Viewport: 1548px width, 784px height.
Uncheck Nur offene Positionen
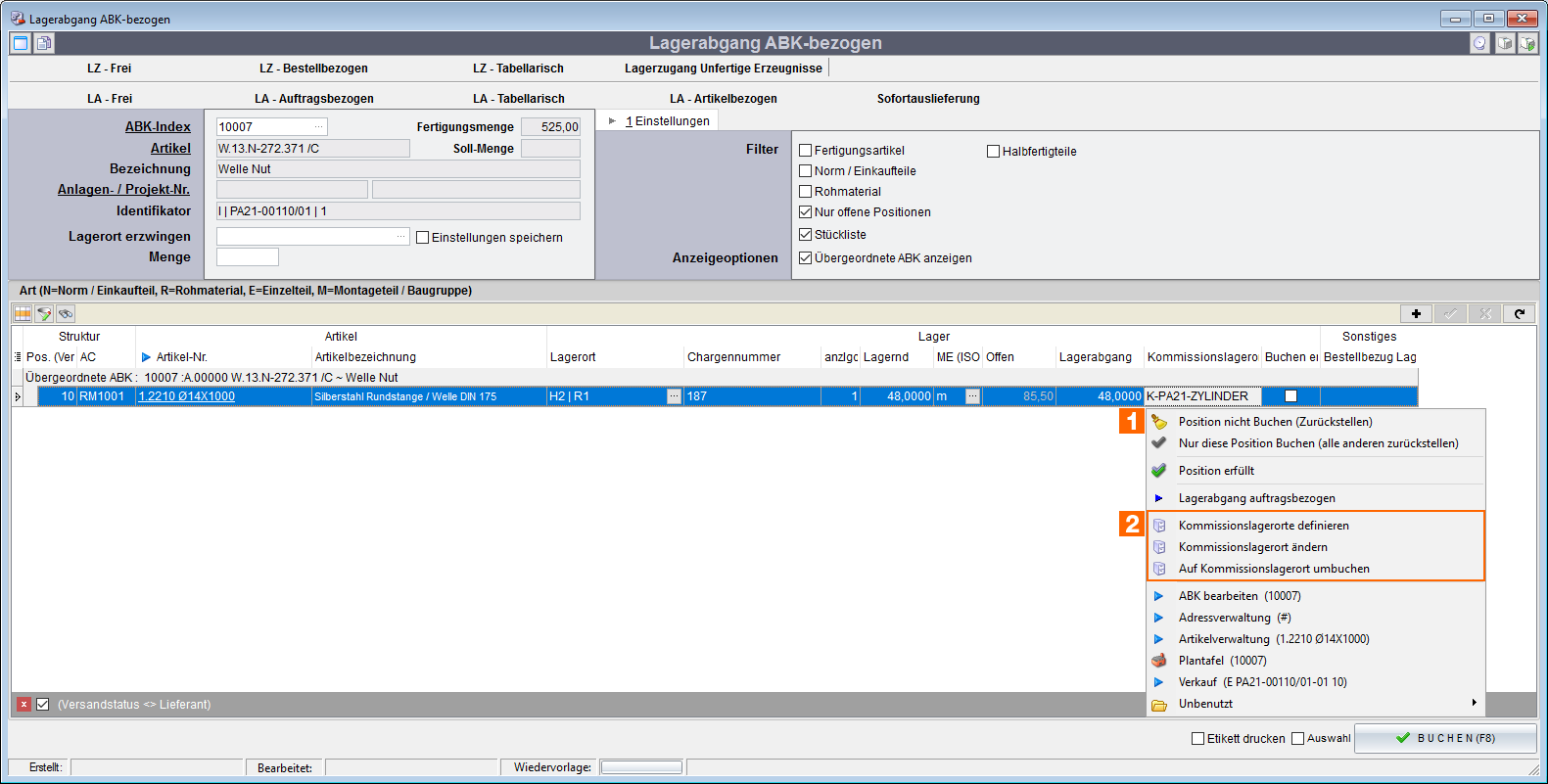[x=806, y=212]
